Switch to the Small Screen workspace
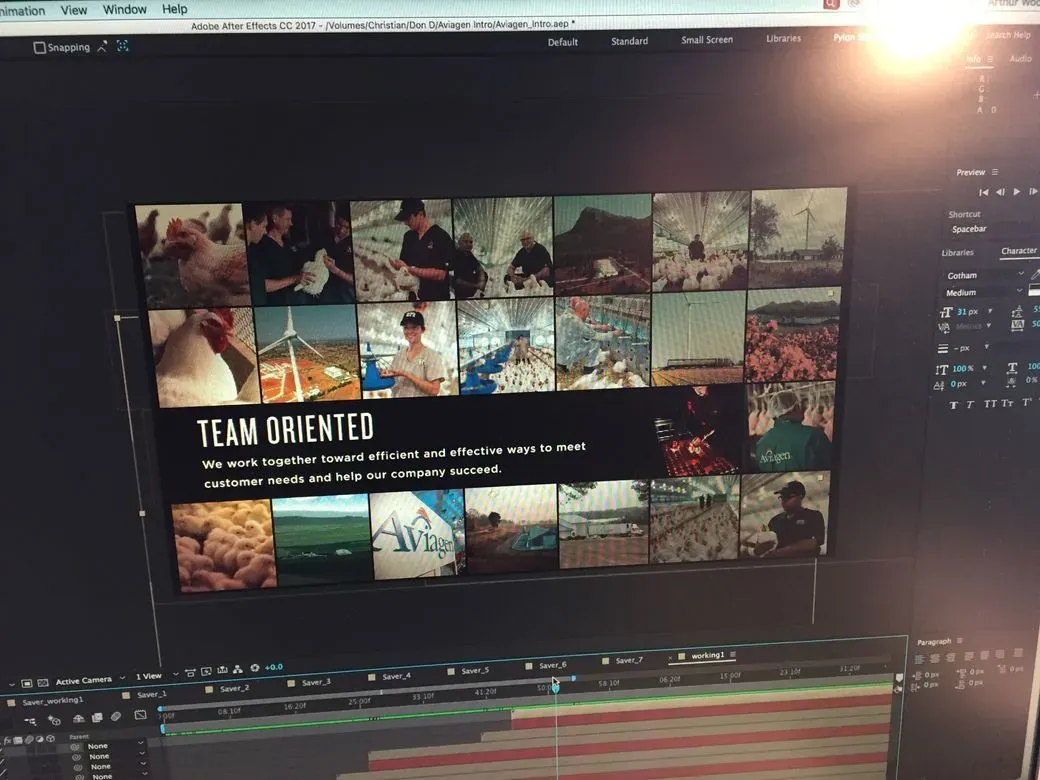Image resolution: width=1040 pixels, height=780 pixels. click(706, 41)
